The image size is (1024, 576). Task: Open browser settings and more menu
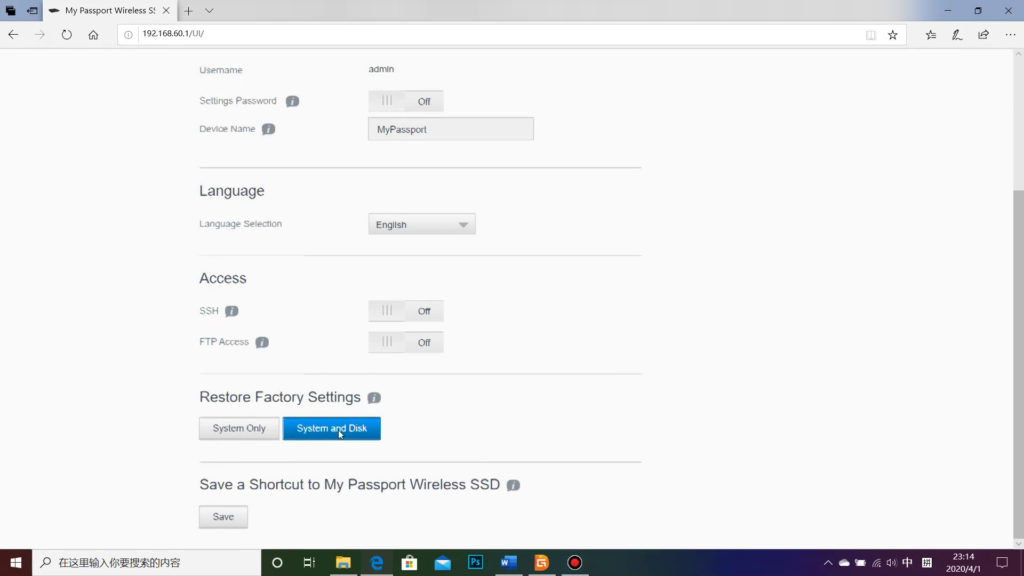point(1010,35)
